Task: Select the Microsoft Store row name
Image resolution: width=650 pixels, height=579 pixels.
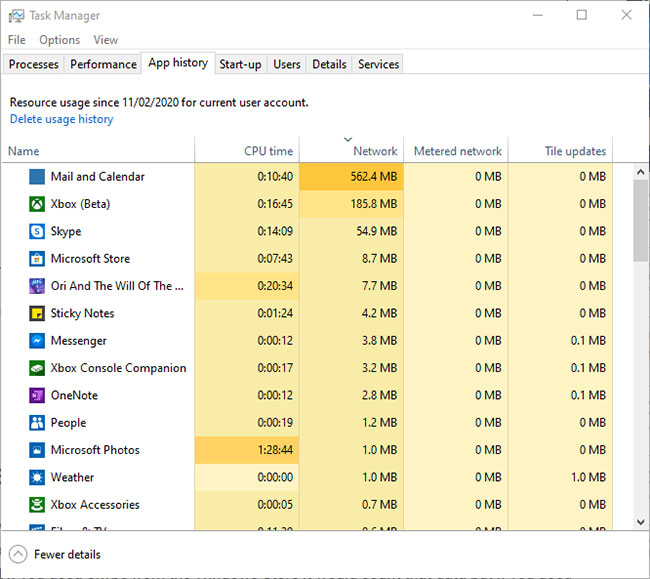Action: (x=90, y=259)
